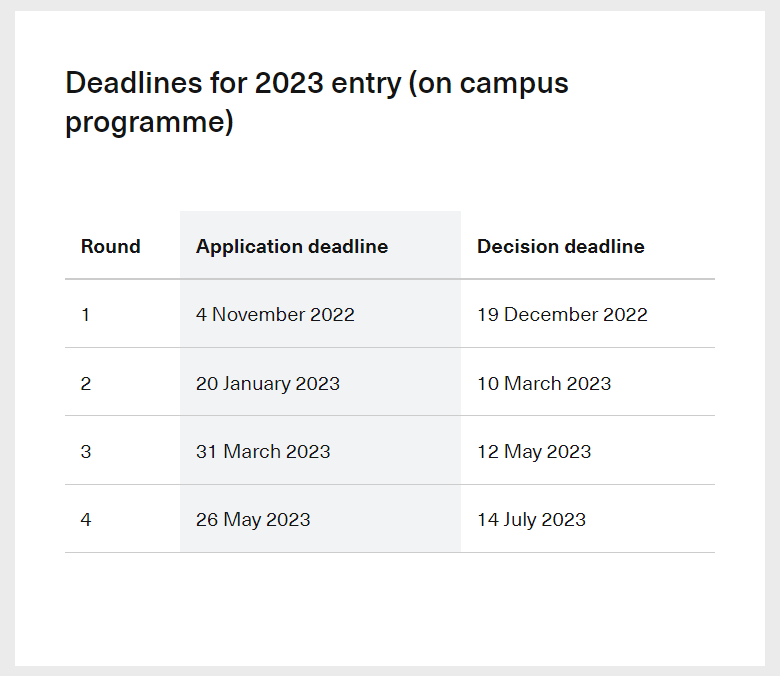This screenshot has height=676, width=780.
Task: Click the Decision deadline column header
Action: [x=560, y=246]
